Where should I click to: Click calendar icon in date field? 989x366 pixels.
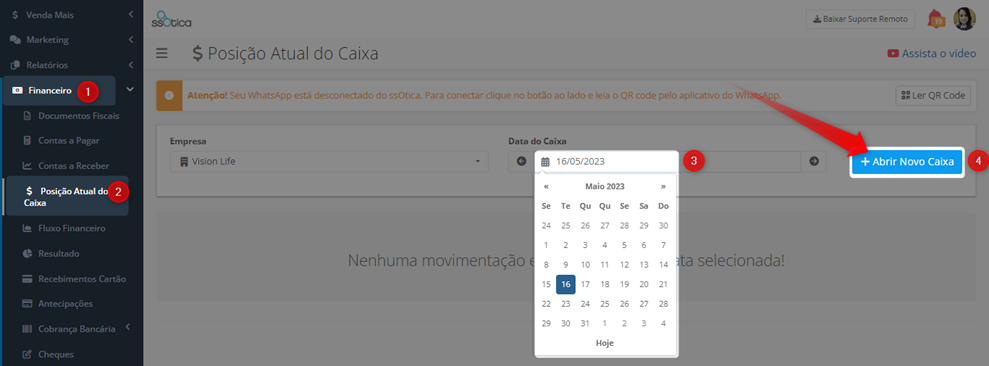(546, 162)
